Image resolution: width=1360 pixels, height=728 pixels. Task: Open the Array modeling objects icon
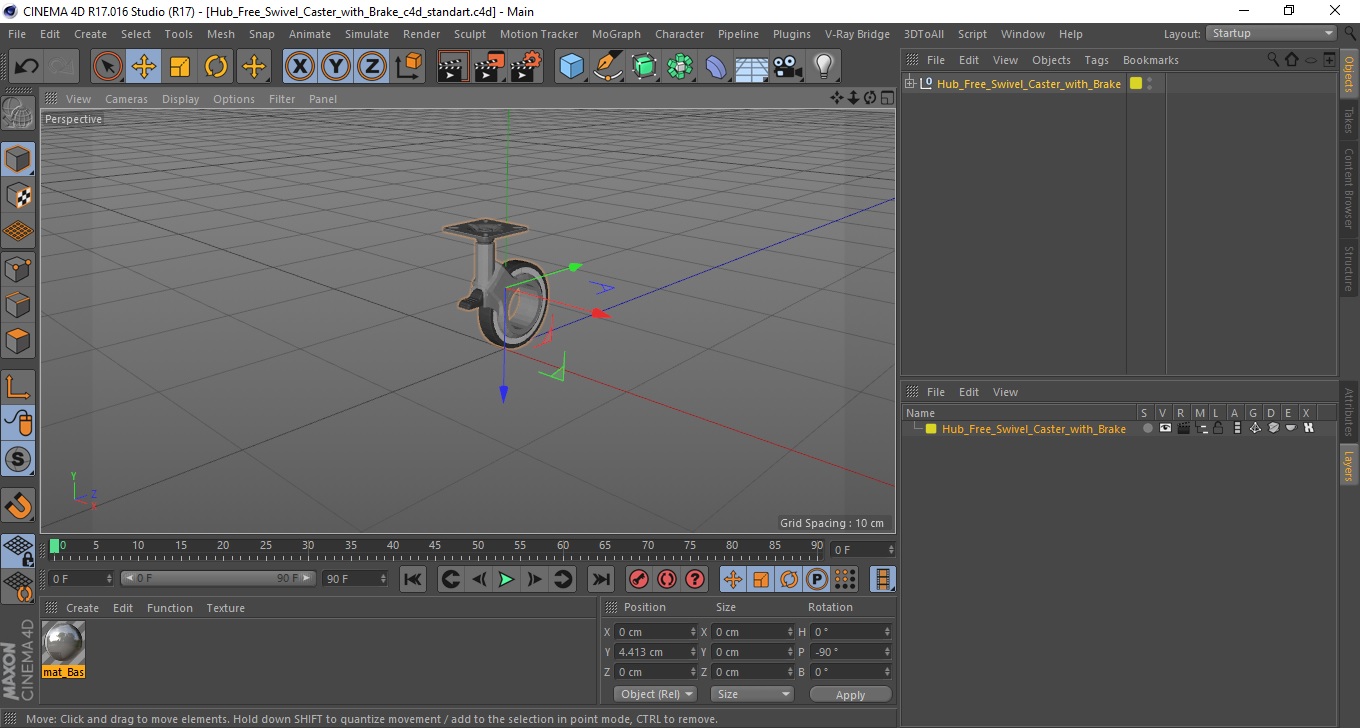[x=680, y=67]
